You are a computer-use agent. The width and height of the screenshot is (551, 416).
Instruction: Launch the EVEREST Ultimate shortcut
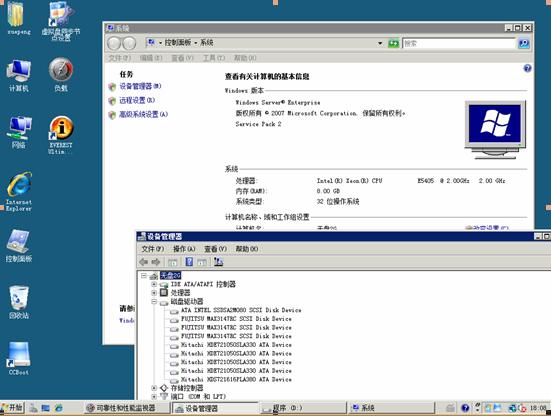61,135
